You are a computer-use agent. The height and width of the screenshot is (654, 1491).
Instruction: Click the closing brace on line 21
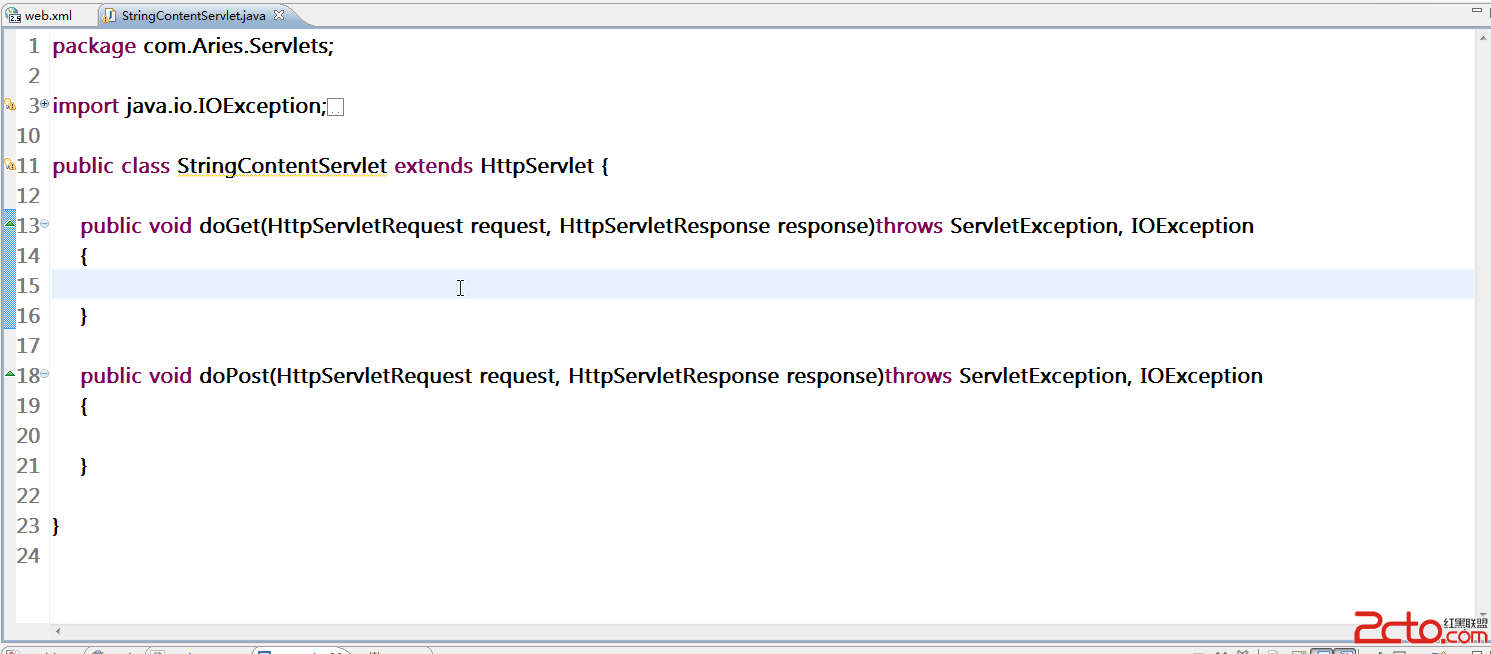[84, 466]
